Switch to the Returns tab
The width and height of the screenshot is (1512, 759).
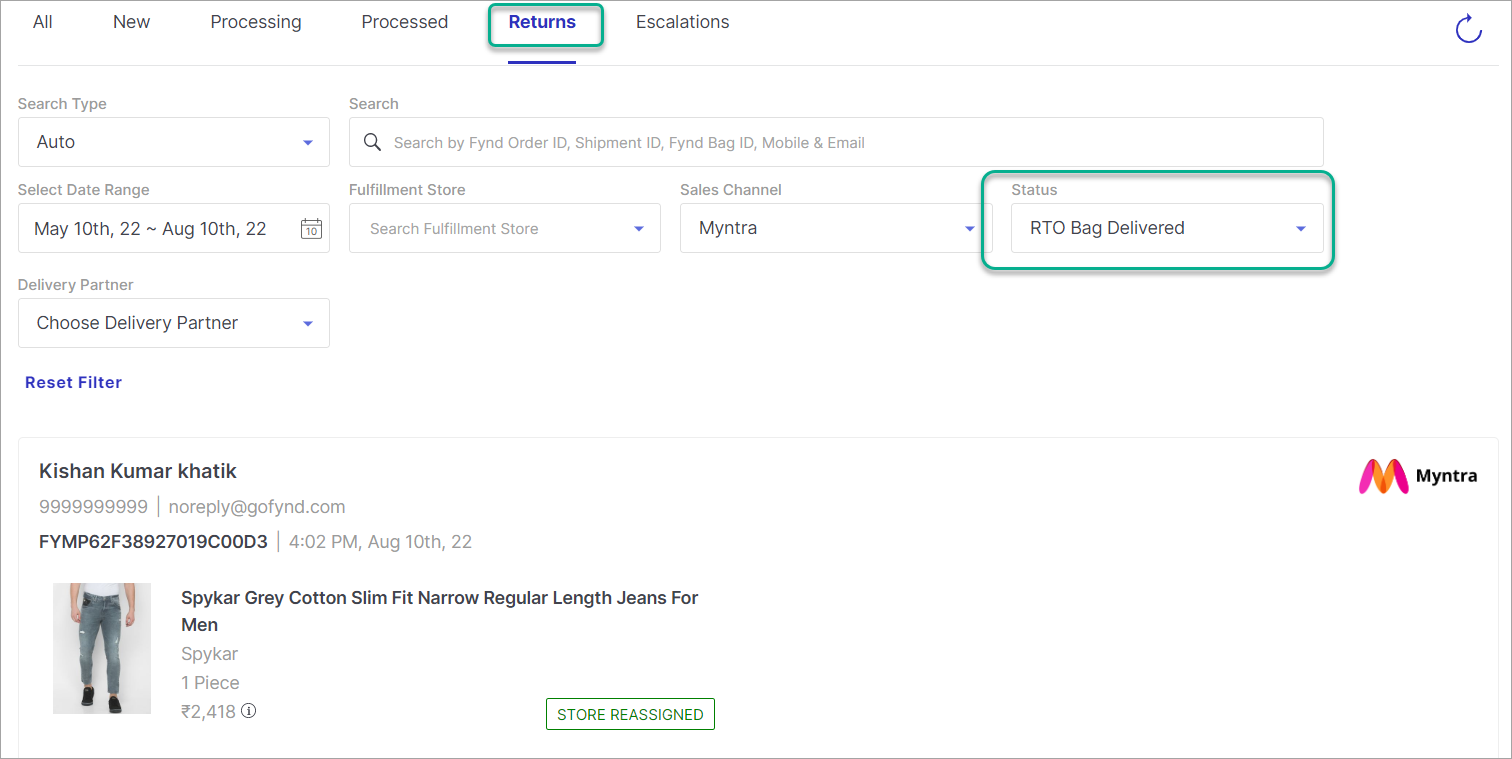(x=542, y=21)
